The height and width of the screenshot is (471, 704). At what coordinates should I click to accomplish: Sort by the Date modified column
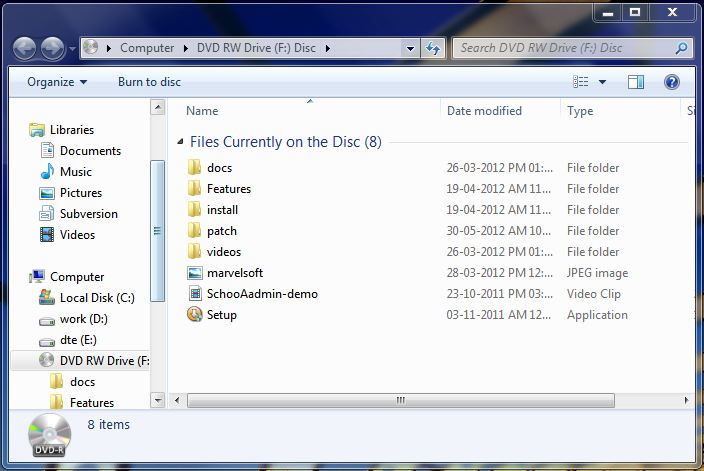[484, 111]
